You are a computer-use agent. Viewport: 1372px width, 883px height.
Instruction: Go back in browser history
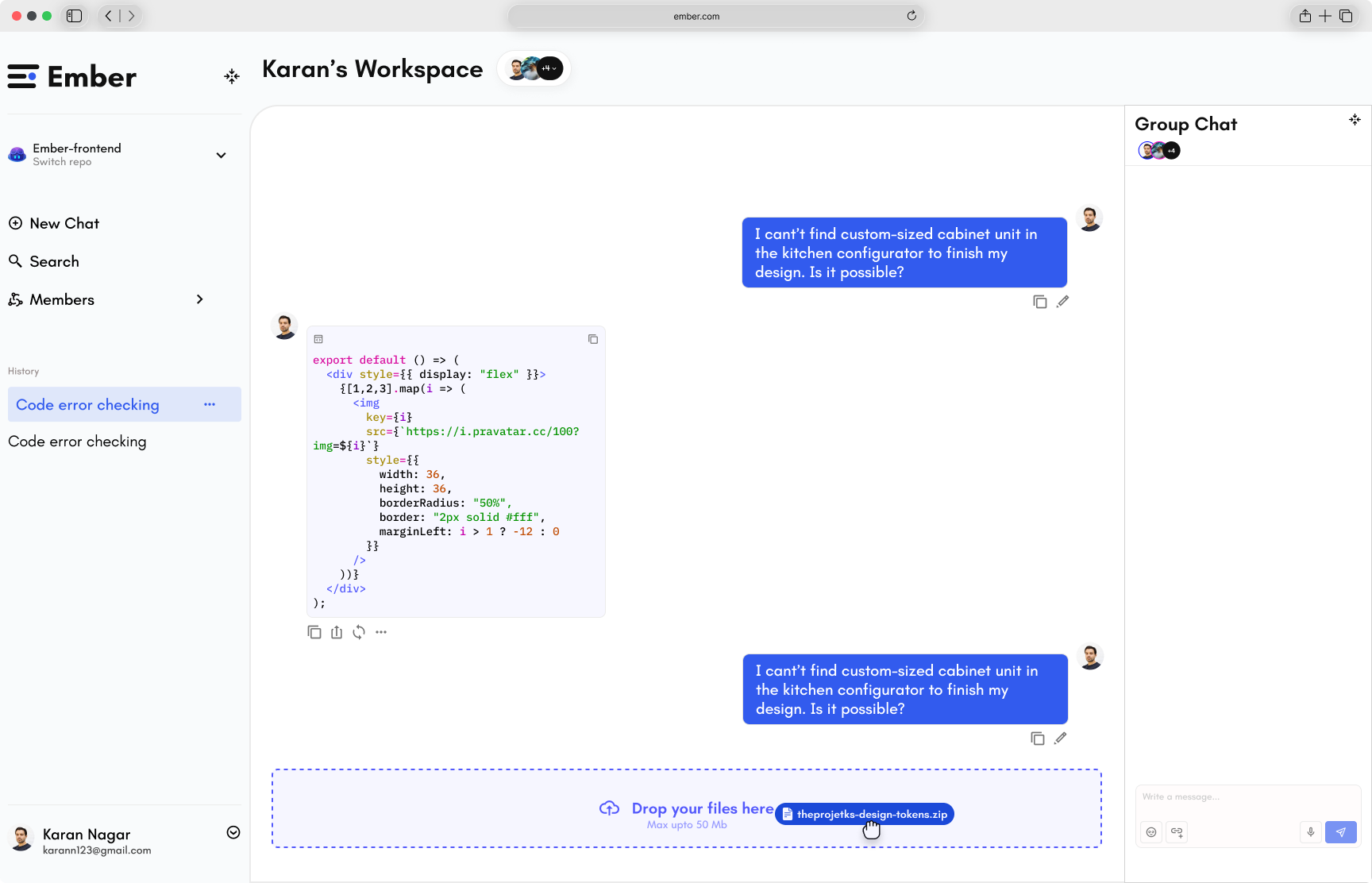tap(109, 16)
